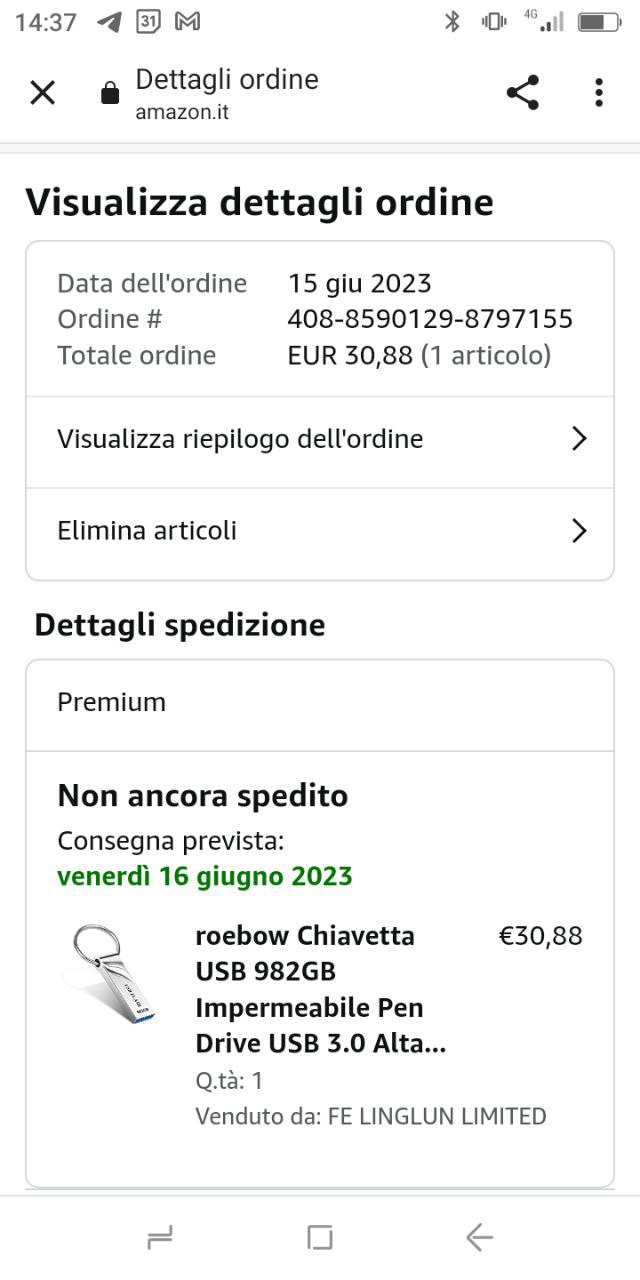This screenshot has width=640, height=1280.
Task: Open Telegram notification icon in status bar
Action: (x=109, y=21)
